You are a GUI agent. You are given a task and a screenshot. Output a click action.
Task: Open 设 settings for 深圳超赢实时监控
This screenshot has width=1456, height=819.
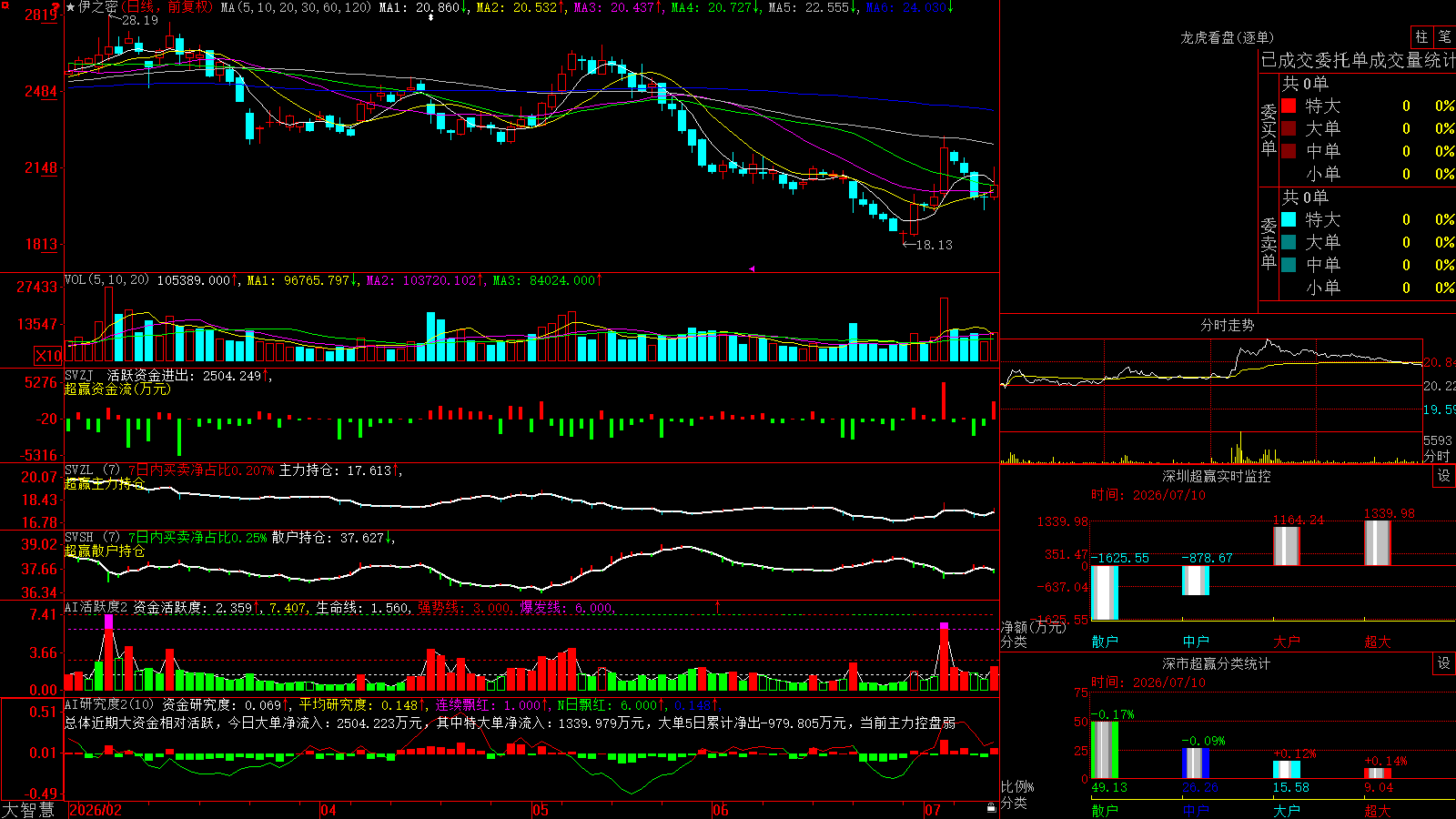pos(1444,476)
